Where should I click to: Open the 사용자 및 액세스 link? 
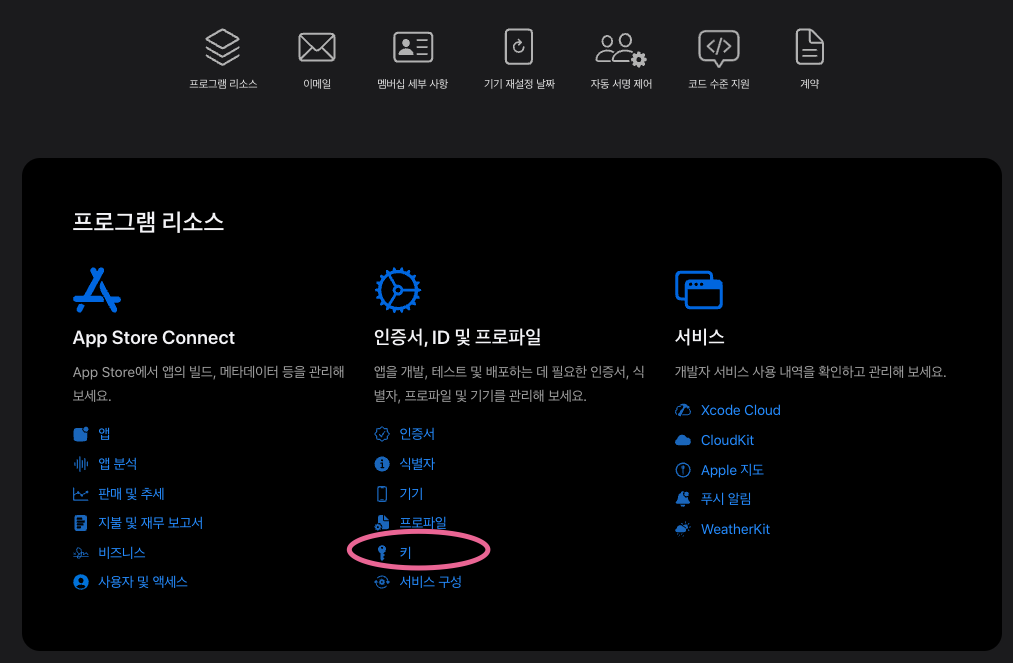tap(143, 582)
